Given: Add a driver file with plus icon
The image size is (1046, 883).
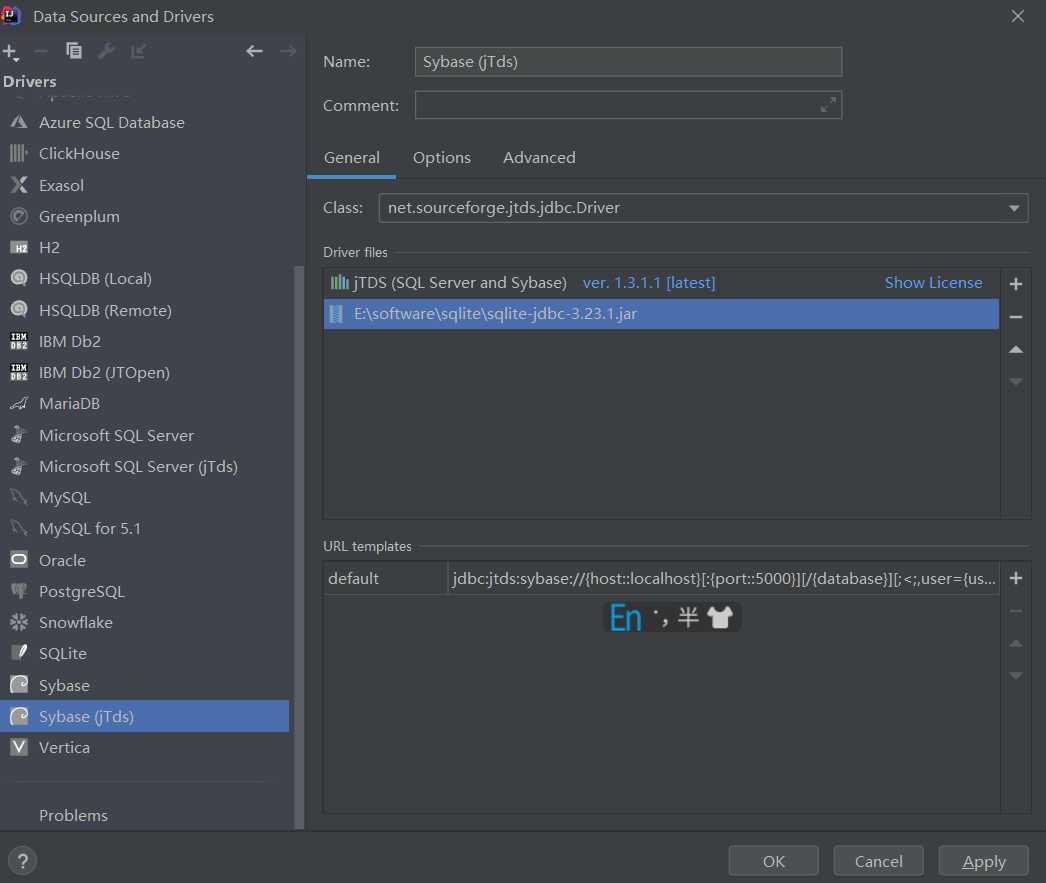Looking at the screenshot, I should (1016, 284).
